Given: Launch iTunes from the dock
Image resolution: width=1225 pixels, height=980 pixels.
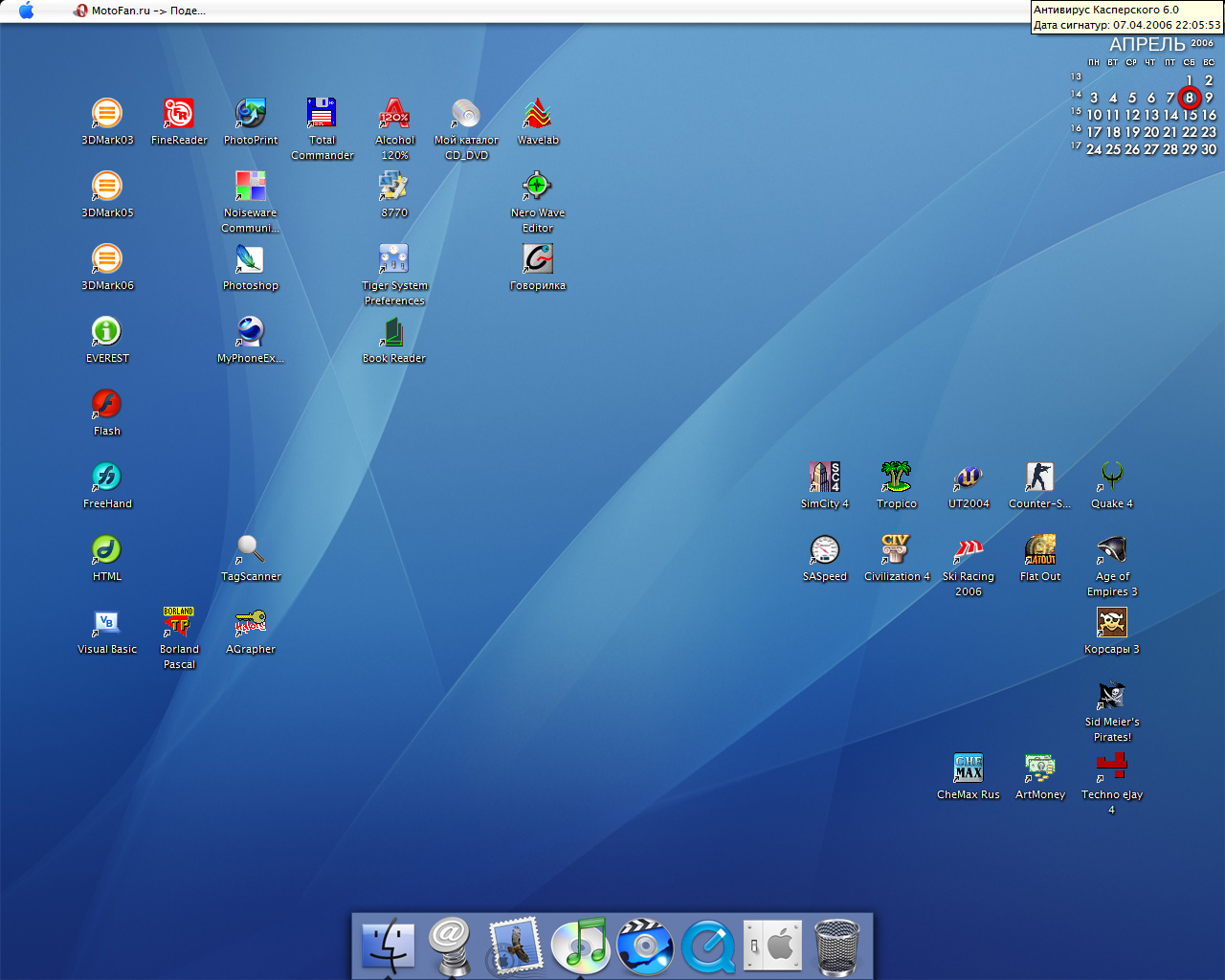Looking at the screenshot, I should [580, 946].
